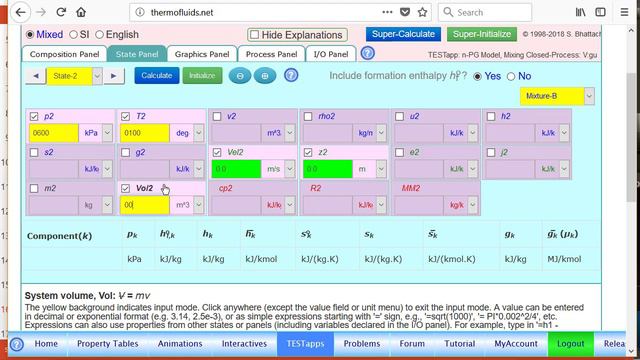640x360 pixels.
Task: Open the browser home page
Action: (x=81, y=13)
